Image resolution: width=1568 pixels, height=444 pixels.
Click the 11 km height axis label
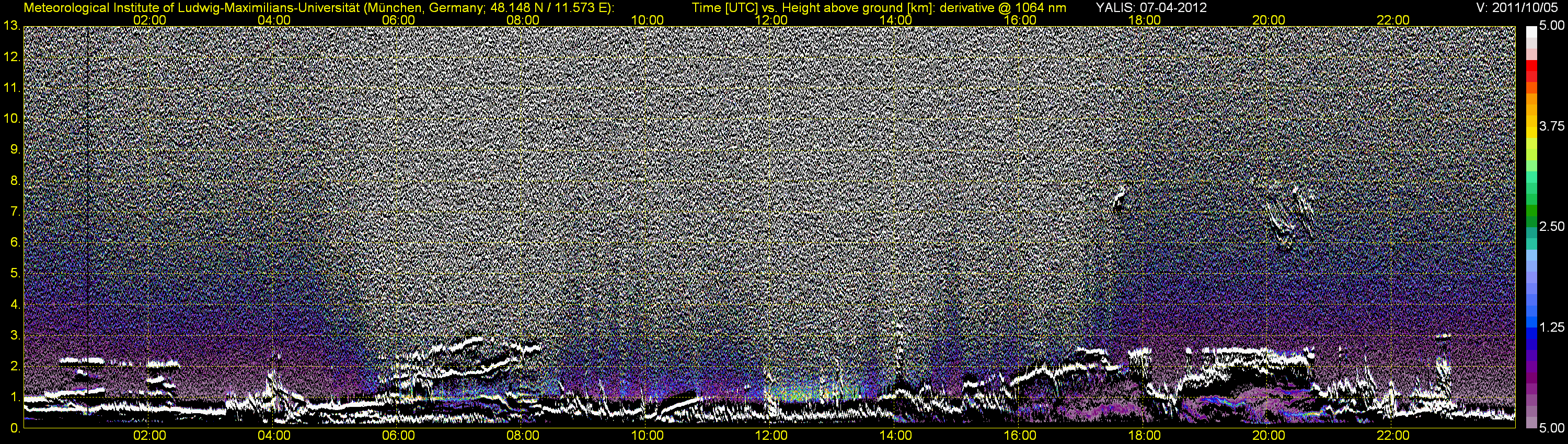point(11,88)
